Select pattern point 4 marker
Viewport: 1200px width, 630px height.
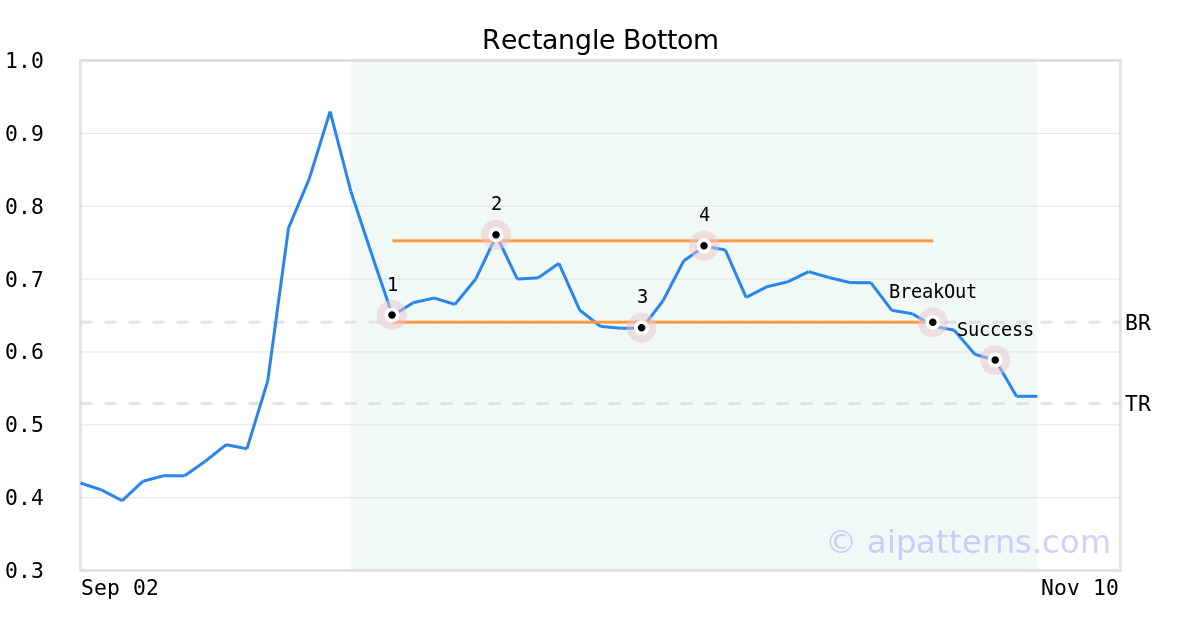[x=704, y=246]
